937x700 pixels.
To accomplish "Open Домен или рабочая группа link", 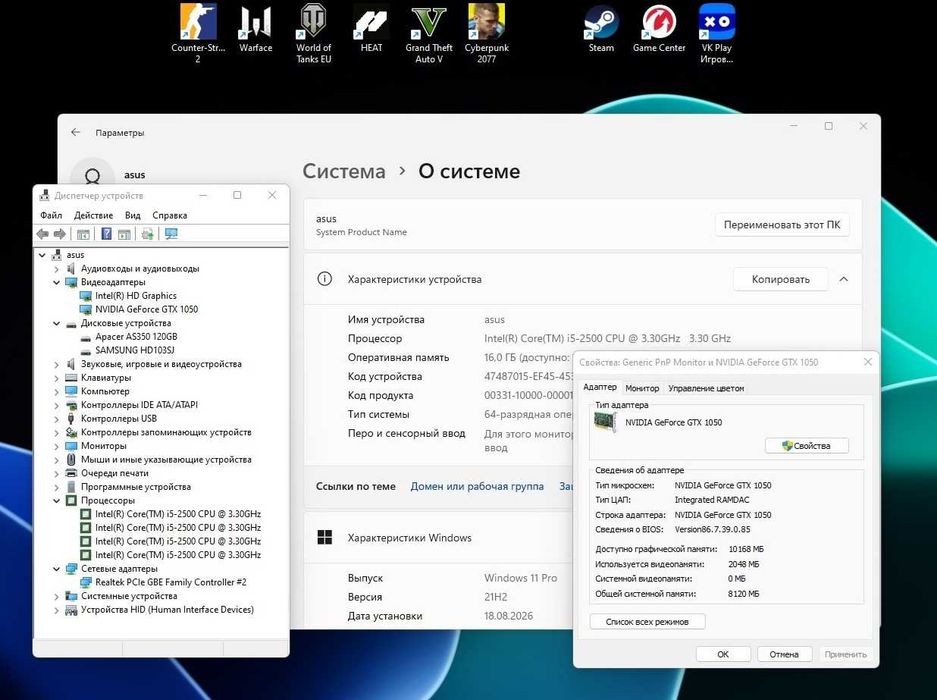I will [x=477, y=486].
